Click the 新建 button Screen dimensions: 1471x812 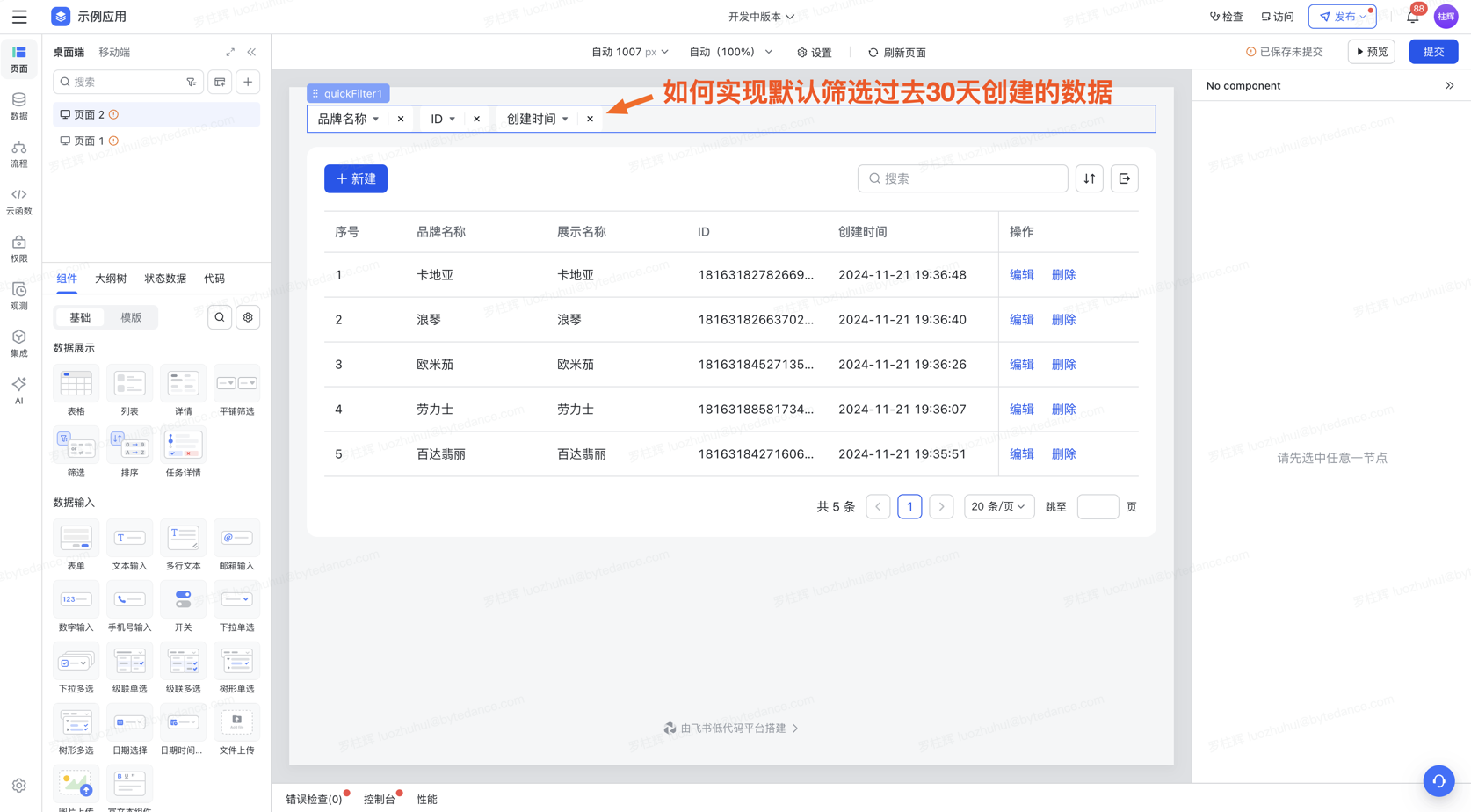pyautogui.click(x=356, y=178)
